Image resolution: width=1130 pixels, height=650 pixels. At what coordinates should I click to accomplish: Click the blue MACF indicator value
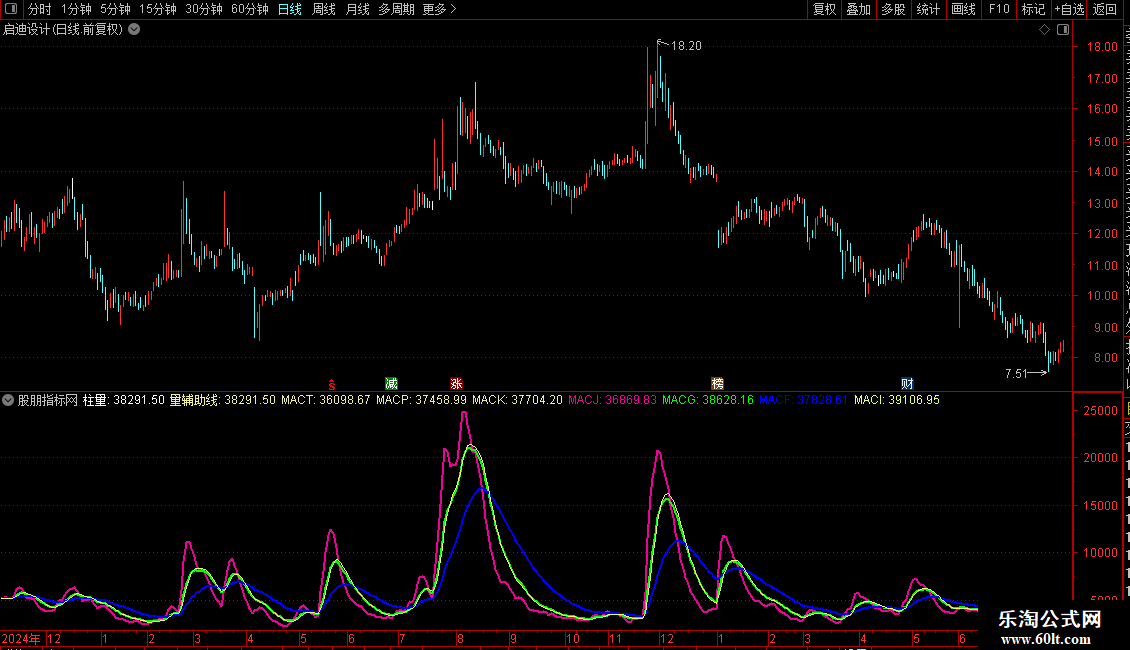(x=804, y=400)
